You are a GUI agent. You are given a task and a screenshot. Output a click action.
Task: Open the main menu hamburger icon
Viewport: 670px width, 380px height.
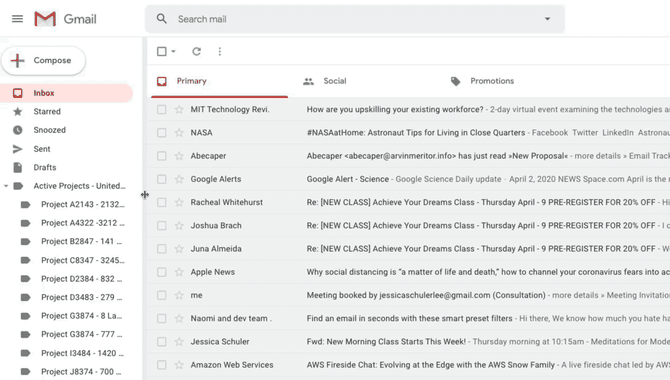pyautogui.click(x=18, y=19)
